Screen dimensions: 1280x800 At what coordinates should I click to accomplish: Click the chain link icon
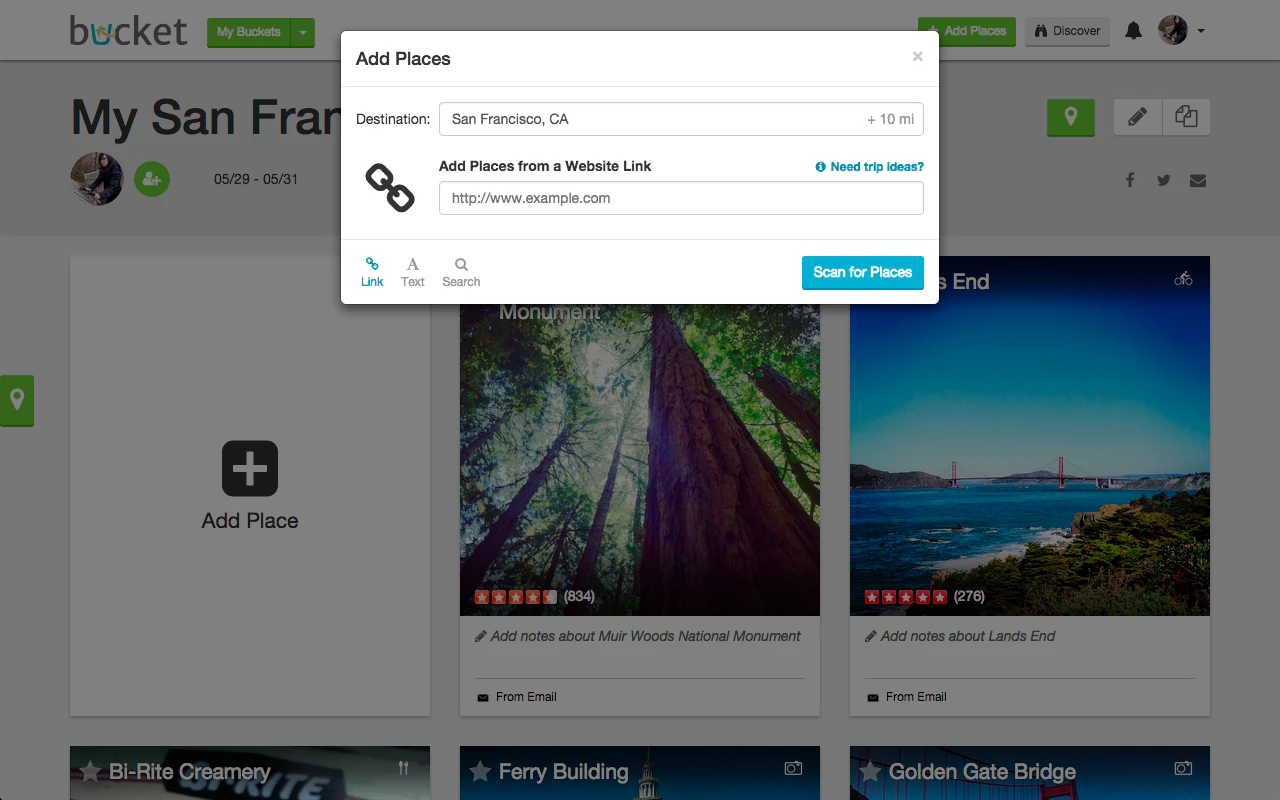pos(390,188)
